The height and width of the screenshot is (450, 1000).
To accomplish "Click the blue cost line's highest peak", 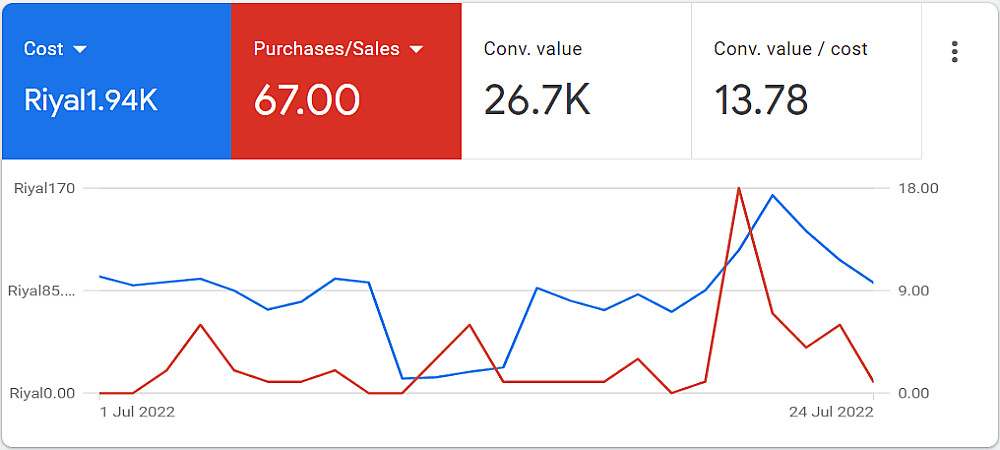I will click(772, 195).
